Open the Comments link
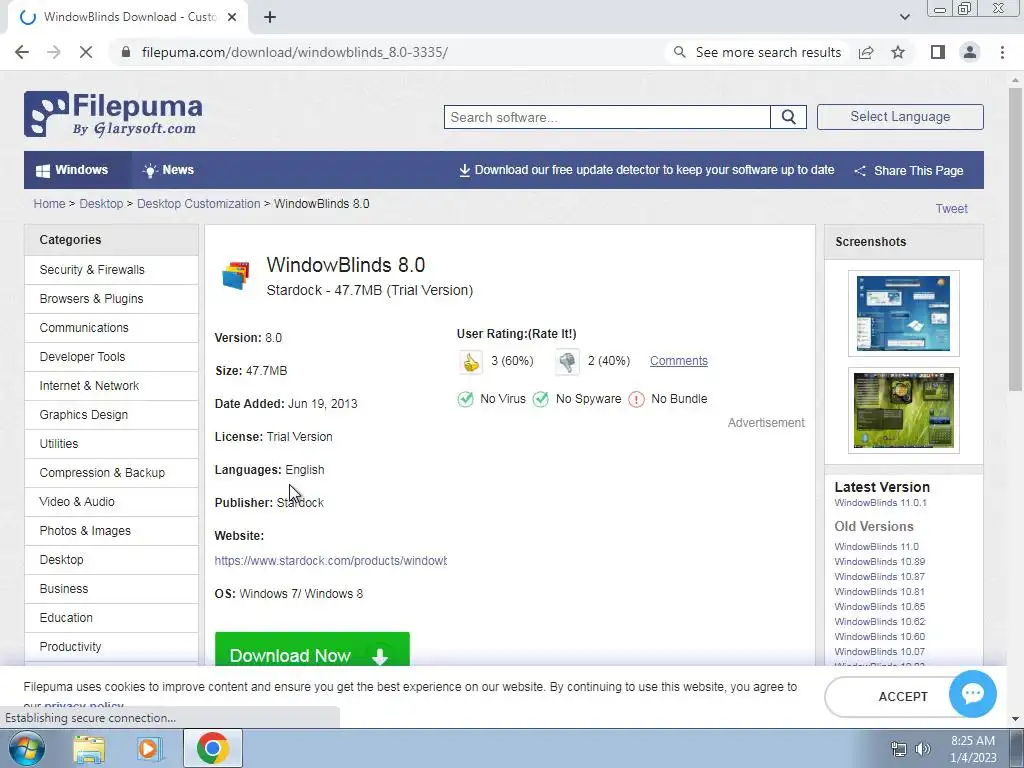Screen dimensions: 1024x768 (x=679, y=360)
